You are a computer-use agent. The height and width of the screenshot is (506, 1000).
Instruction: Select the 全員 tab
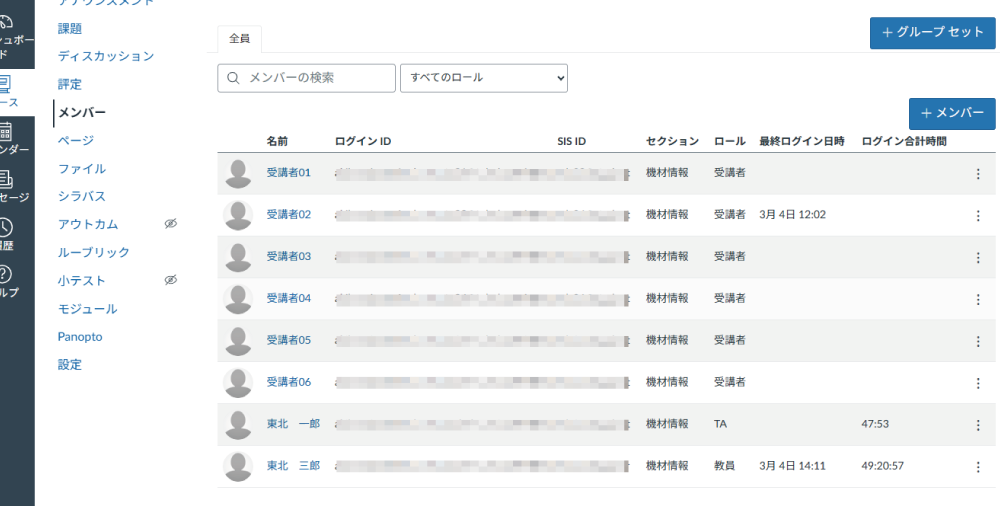coord(239,38)
